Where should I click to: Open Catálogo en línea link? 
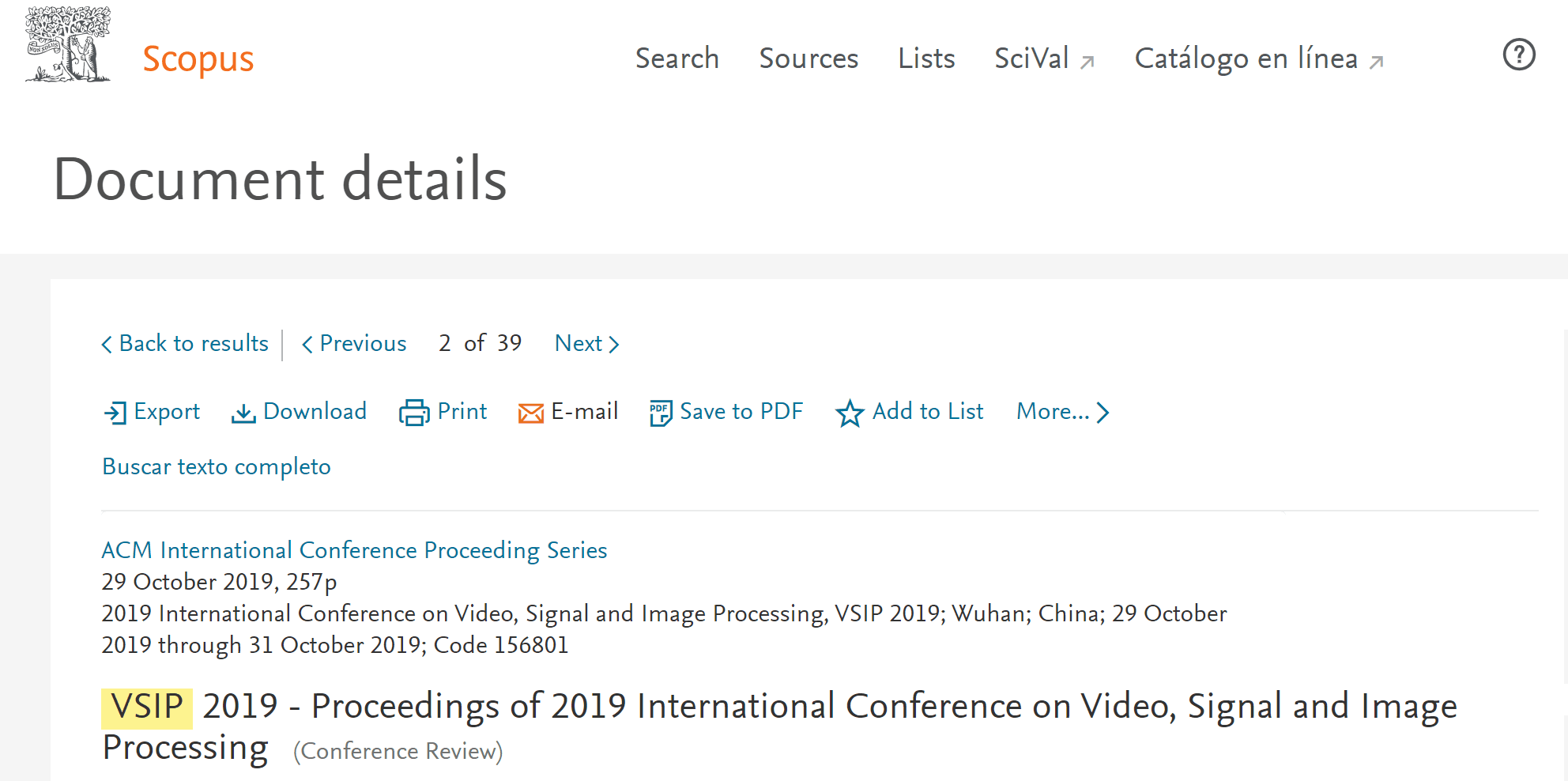coord(1246,58)
